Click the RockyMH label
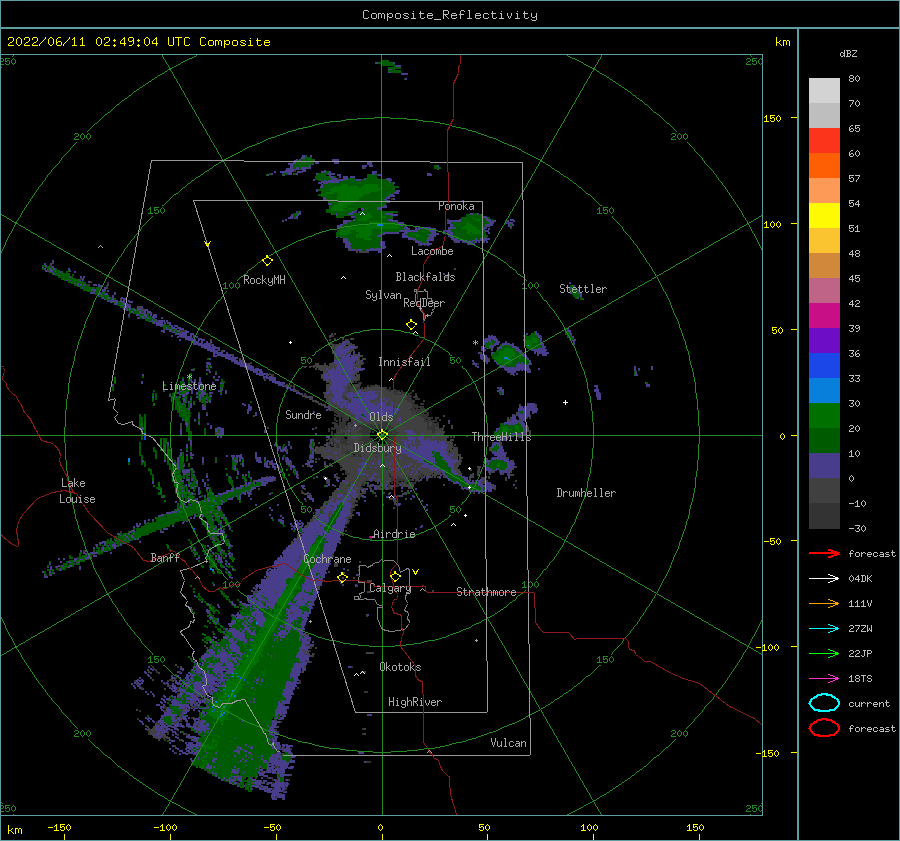Image resolution: width=900 pixels, height=841 pixels. (264, 280)
